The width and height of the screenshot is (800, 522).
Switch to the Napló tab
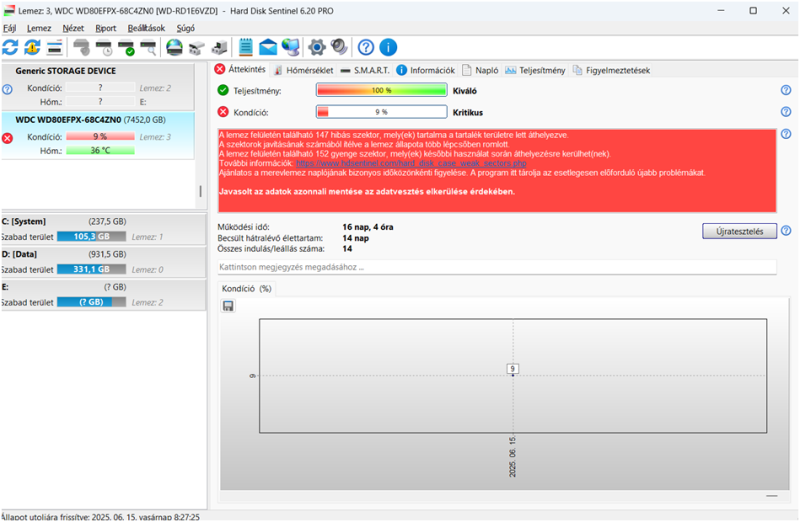click(480, 70)
